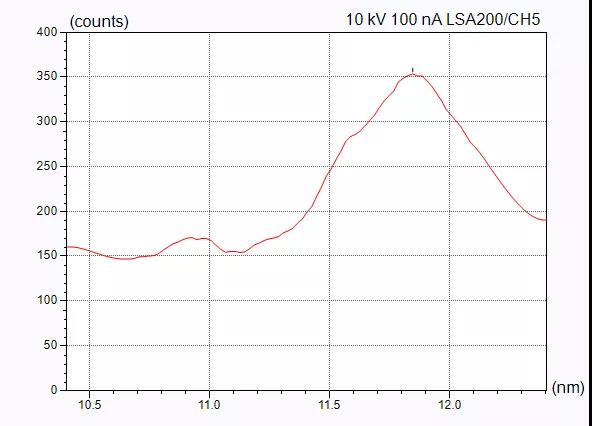Click the 11.0 x-axis tick label
This screenshot has width=592, height=426.
point(209,405)
